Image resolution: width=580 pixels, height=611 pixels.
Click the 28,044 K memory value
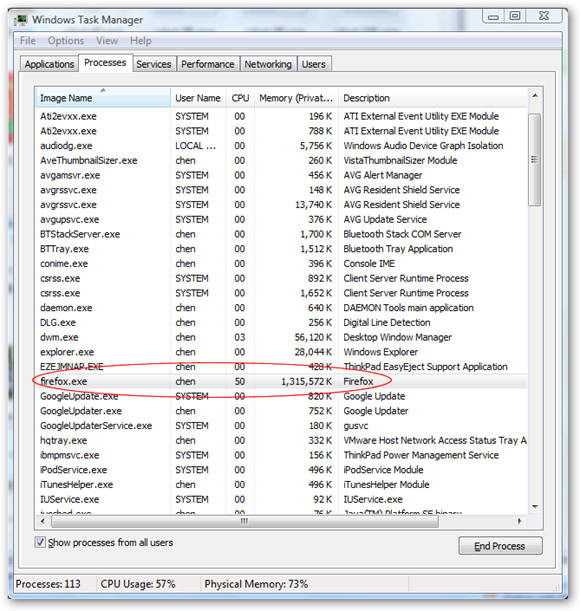(313, 352)
